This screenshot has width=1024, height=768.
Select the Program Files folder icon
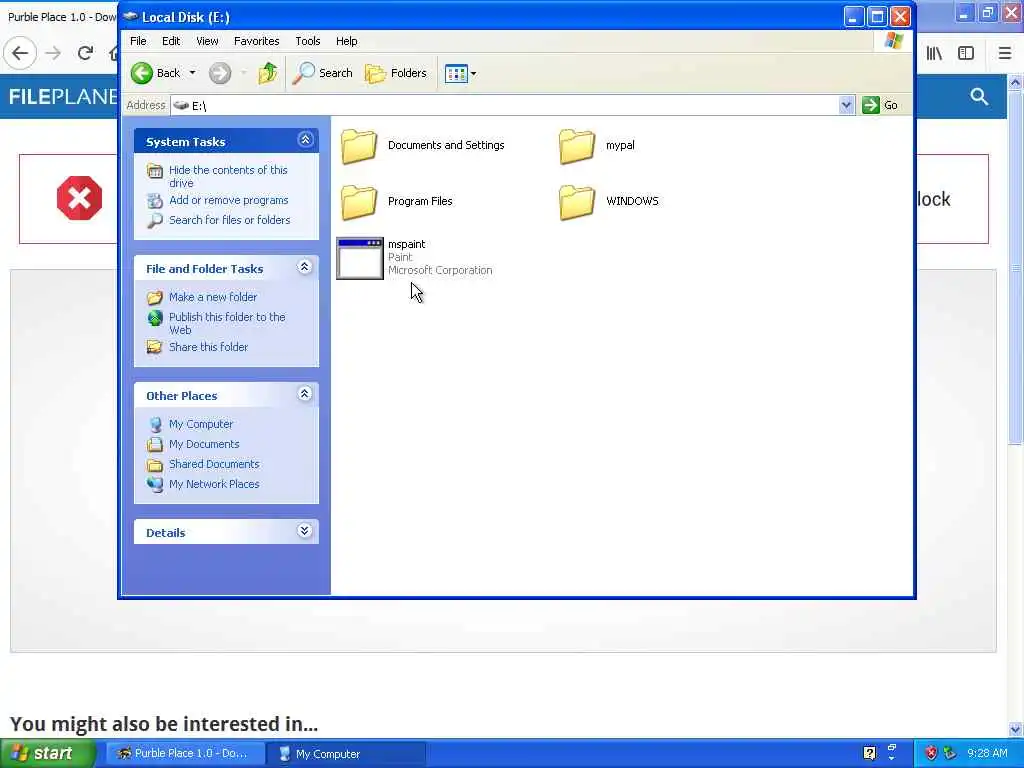coord(359,202)
